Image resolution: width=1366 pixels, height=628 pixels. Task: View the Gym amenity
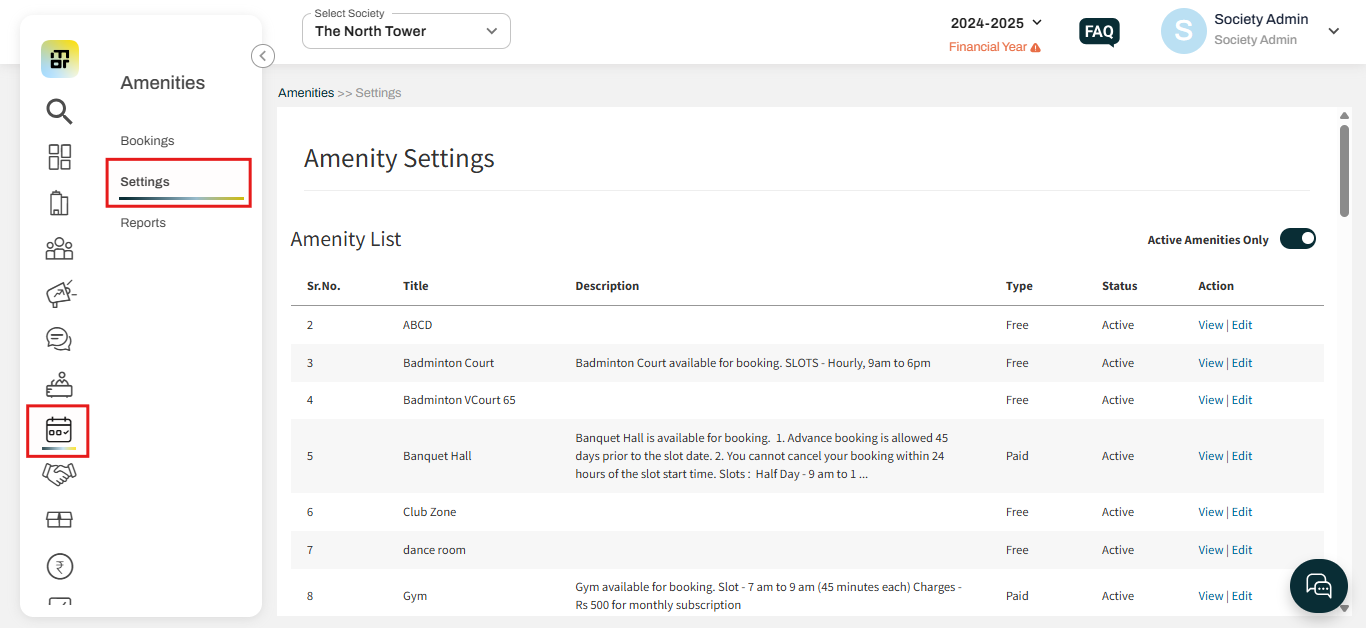[x=1210, y=596]
